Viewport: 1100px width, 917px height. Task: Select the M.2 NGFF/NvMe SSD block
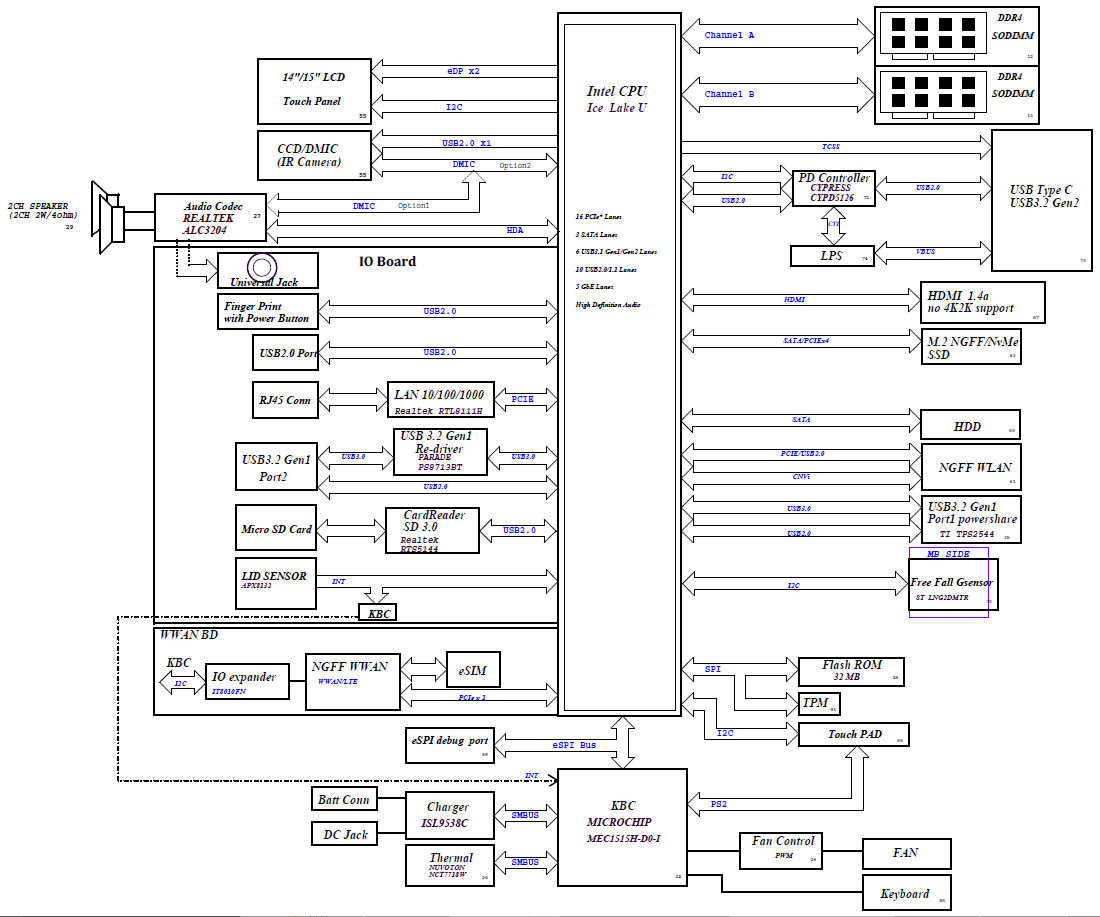971,347
